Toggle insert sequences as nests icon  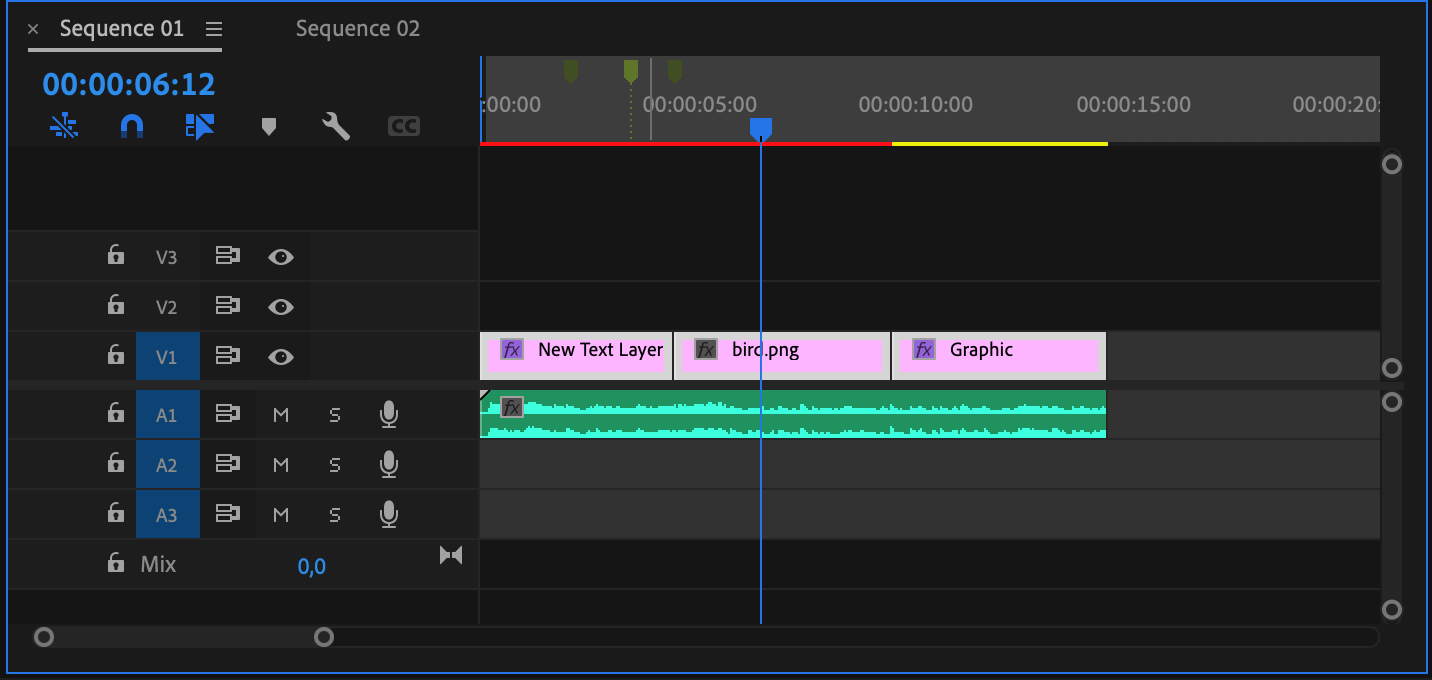click(x=64, y=126)
